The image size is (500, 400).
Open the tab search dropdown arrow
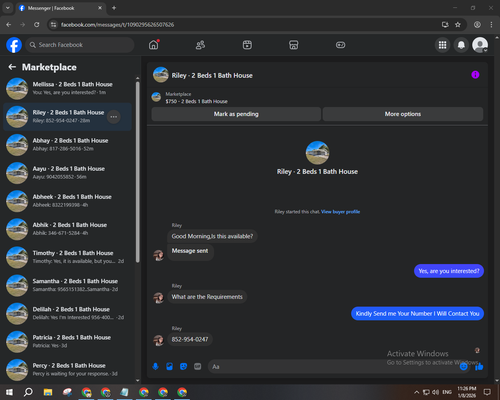7,8
